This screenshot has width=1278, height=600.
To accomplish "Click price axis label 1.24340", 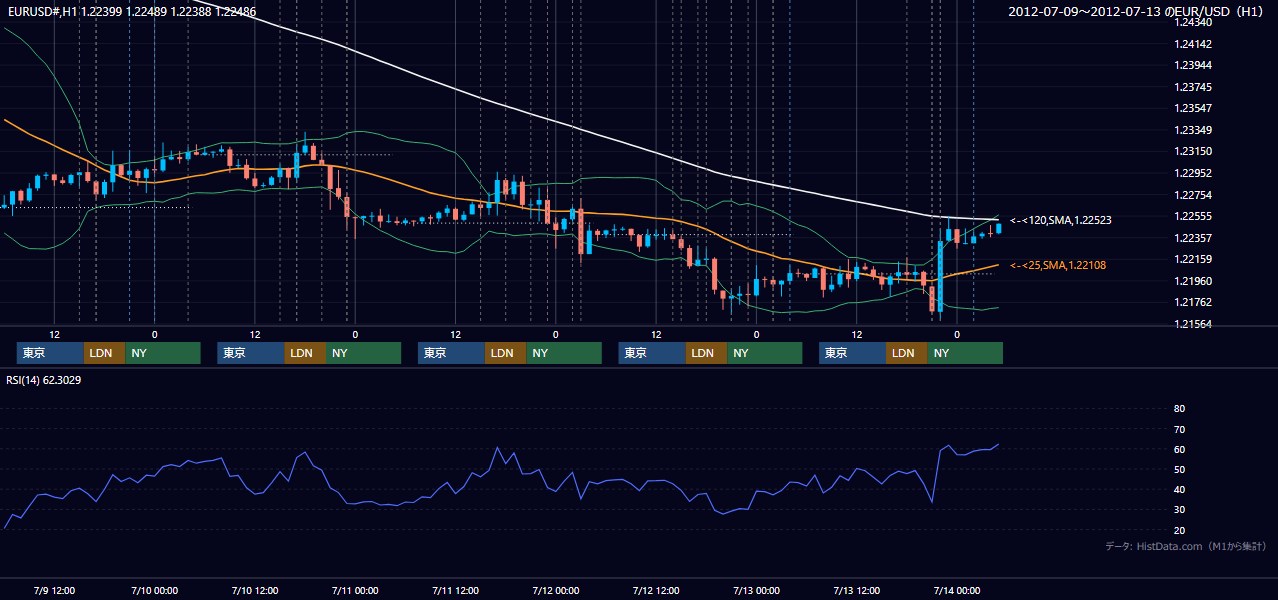I will tap(1192, 22).
